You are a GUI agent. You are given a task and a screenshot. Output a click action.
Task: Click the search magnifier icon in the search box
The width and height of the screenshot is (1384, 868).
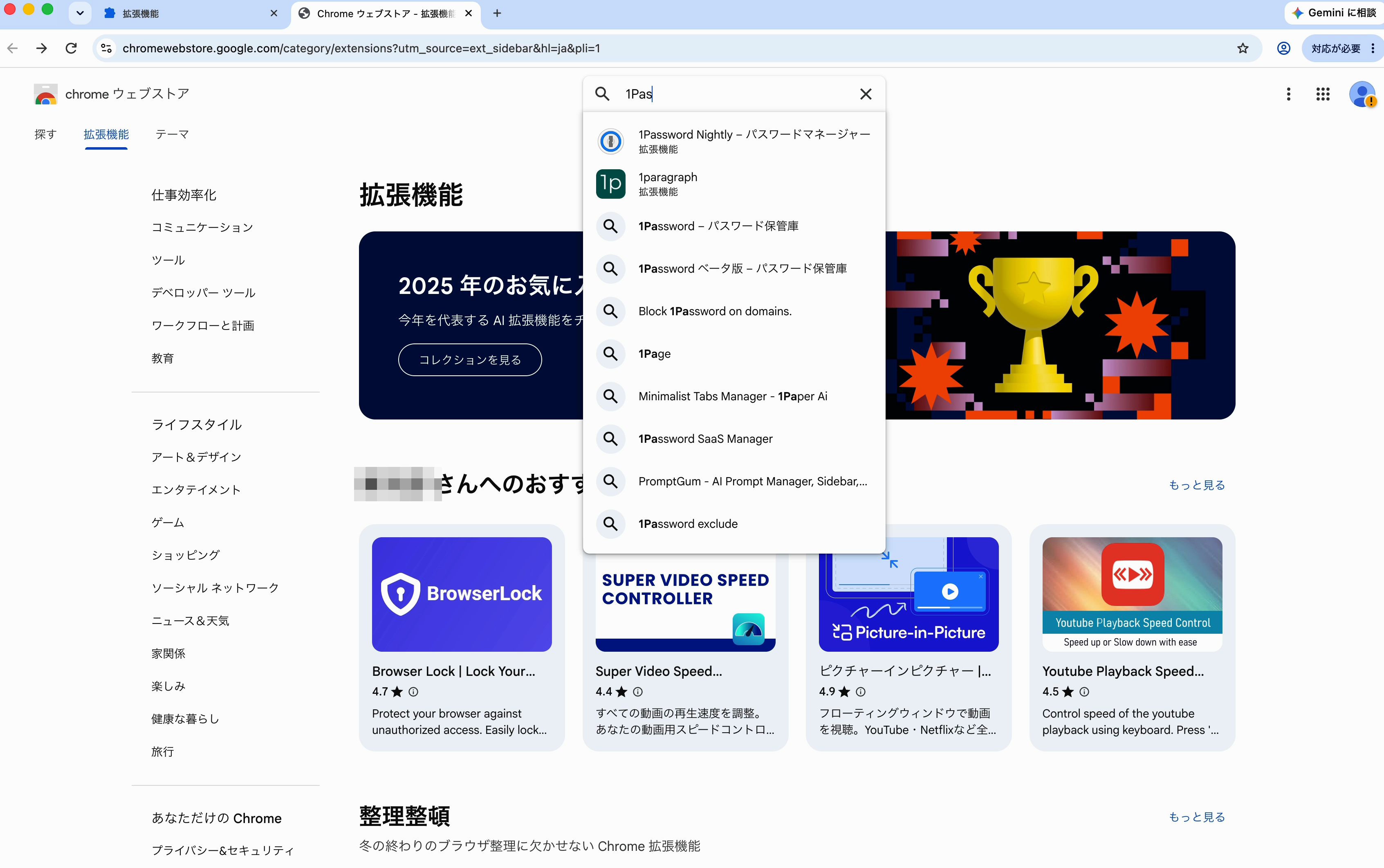point(602,94)
